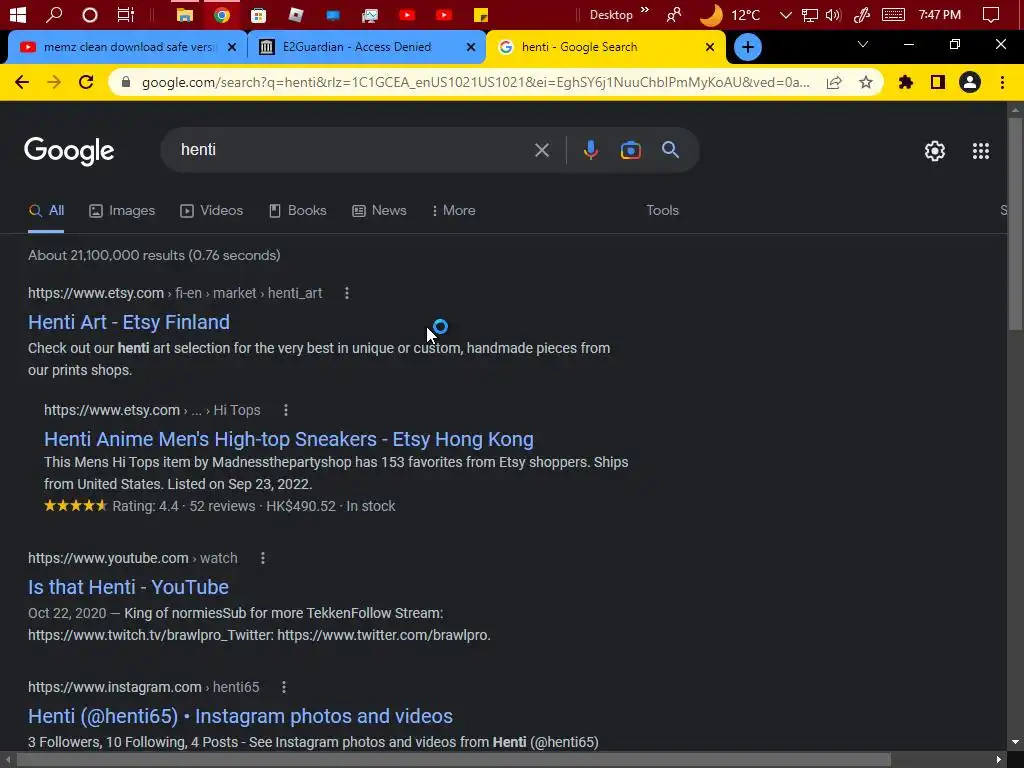Open the Henti (@henti65) Instagram result
Image resolution: width=1024 pixels, height=768 pixels.
(x=240, y=716)
